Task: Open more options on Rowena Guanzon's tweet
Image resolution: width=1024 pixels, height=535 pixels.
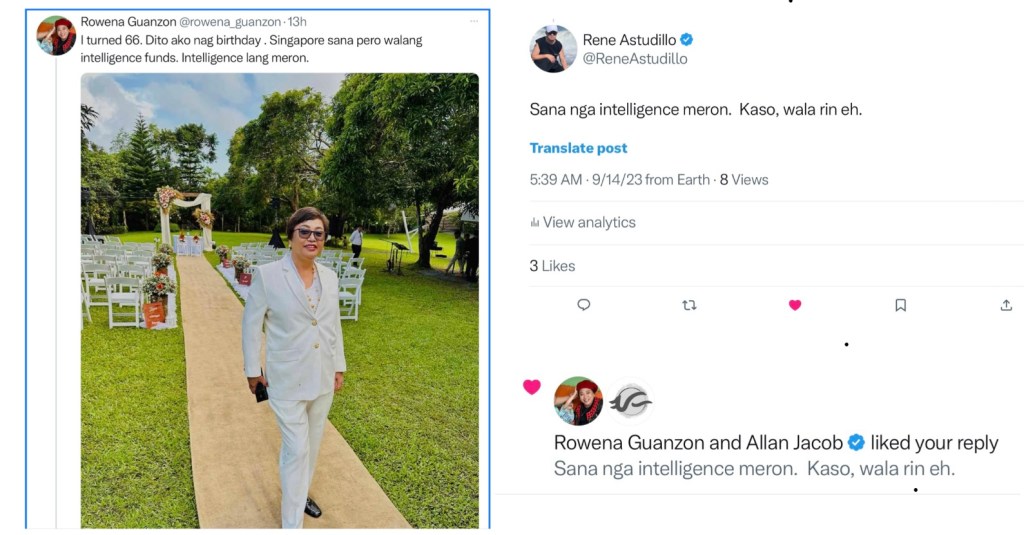Action: [x=473, y=21]
